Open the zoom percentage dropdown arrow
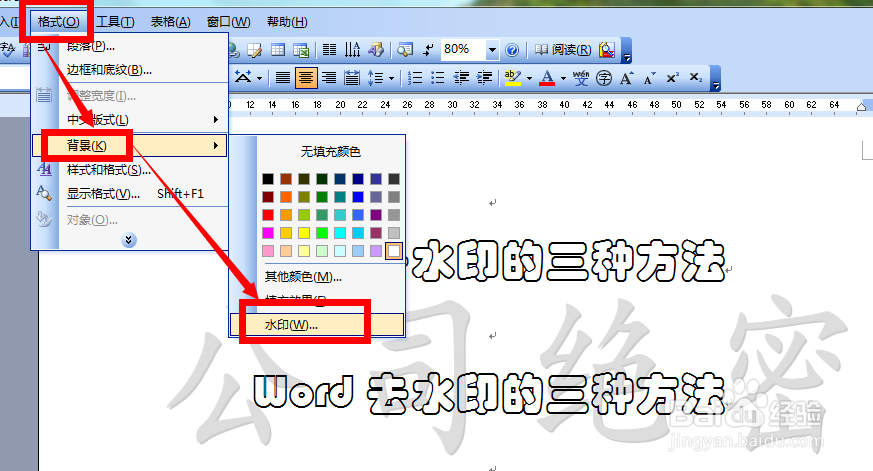This screenshot has height=471, width=873. tap(492, 50)
